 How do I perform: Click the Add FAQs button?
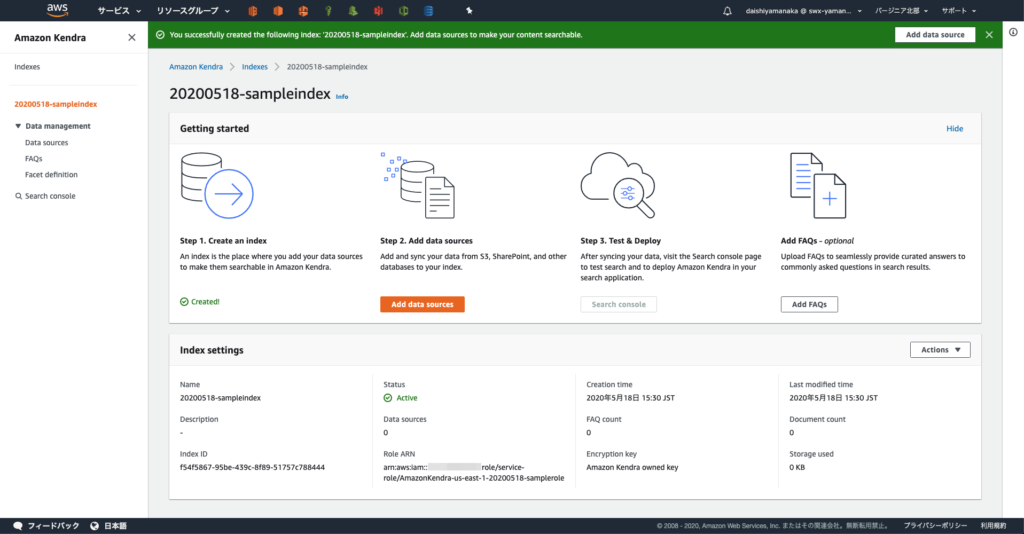coord(809,304)
